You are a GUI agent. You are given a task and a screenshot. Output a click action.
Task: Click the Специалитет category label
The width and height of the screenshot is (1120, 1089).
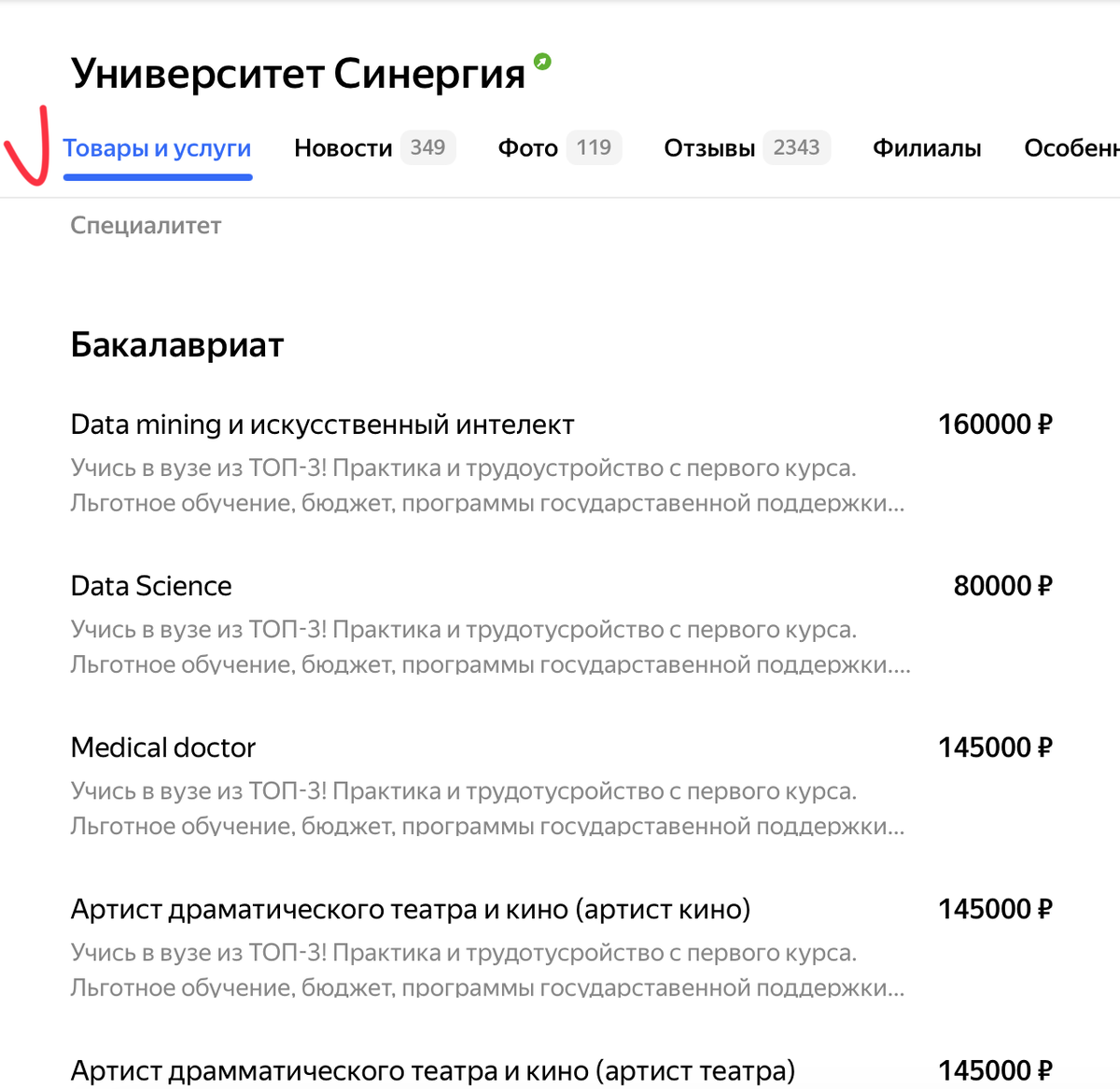click(x=146, y=226)
